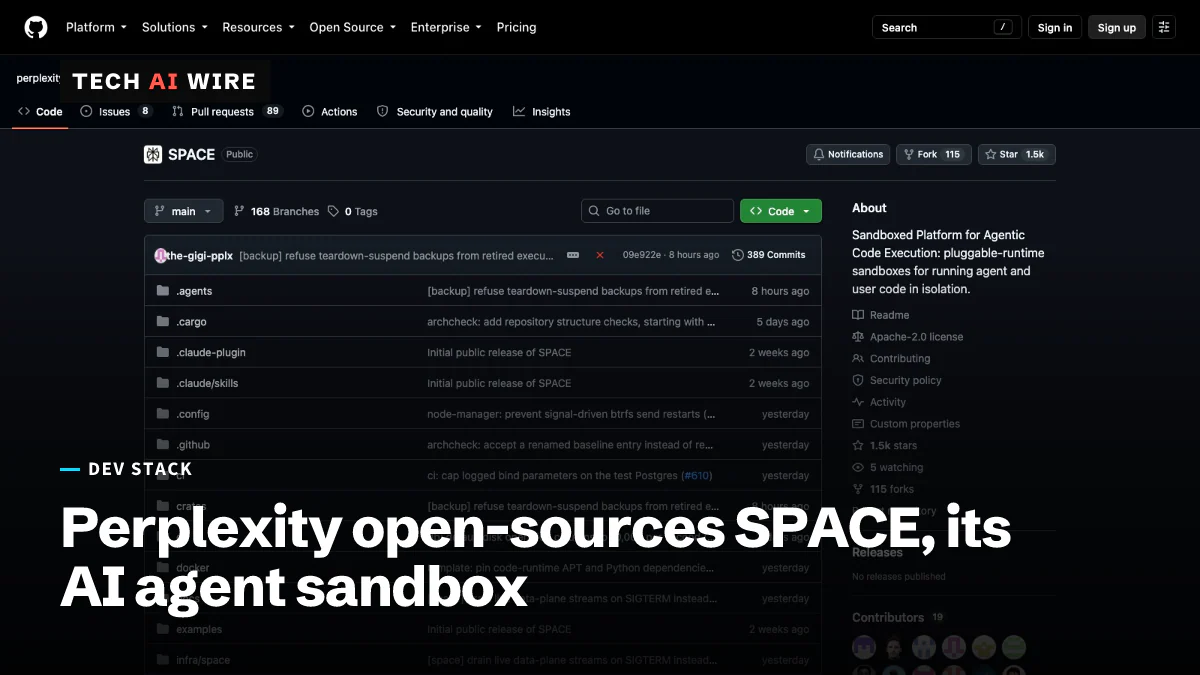The image size is (1200, 675).
Task: Go to the Pricing page
Action: click(x=516, y=27)
